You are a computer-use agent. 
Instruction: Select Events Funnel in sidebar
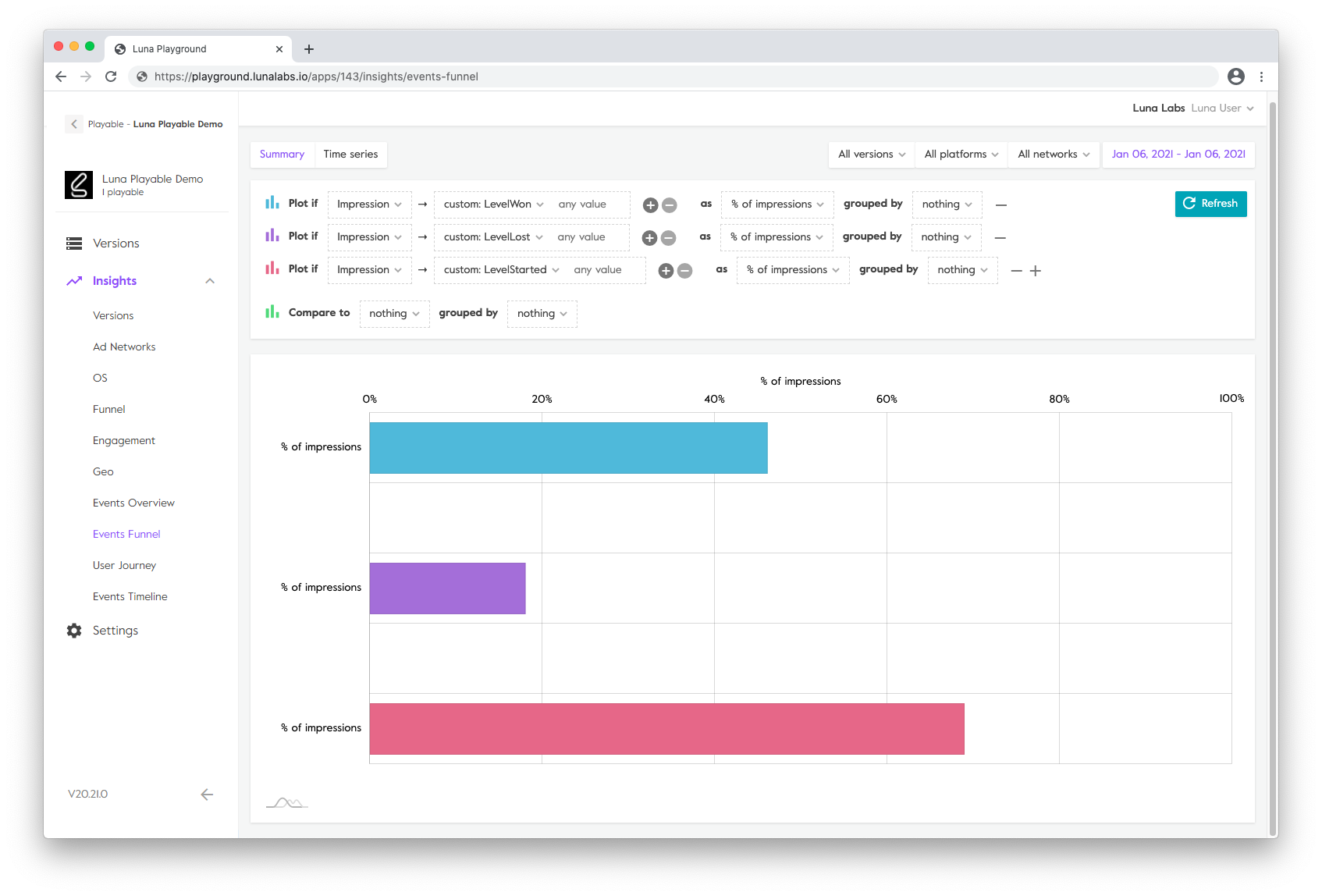(126, 534)
